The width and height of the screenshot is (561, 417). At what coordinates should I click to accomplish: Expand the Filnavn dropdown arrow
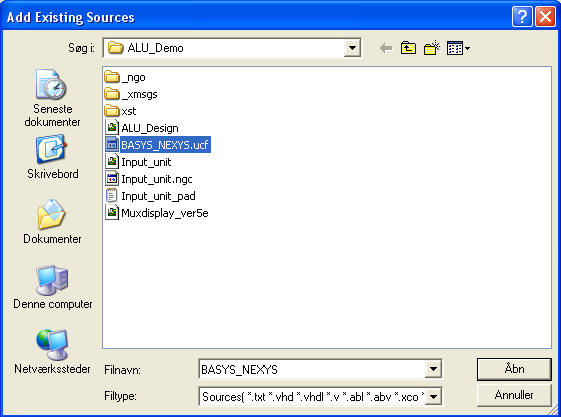[x=433, y=369]
